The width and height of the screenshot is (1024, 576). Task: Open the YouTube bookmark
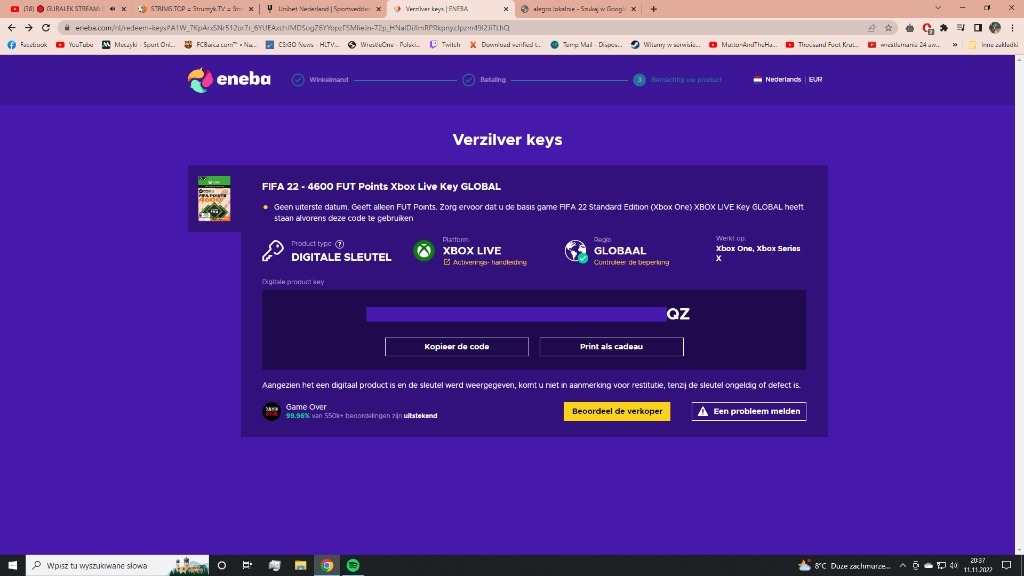74,45
